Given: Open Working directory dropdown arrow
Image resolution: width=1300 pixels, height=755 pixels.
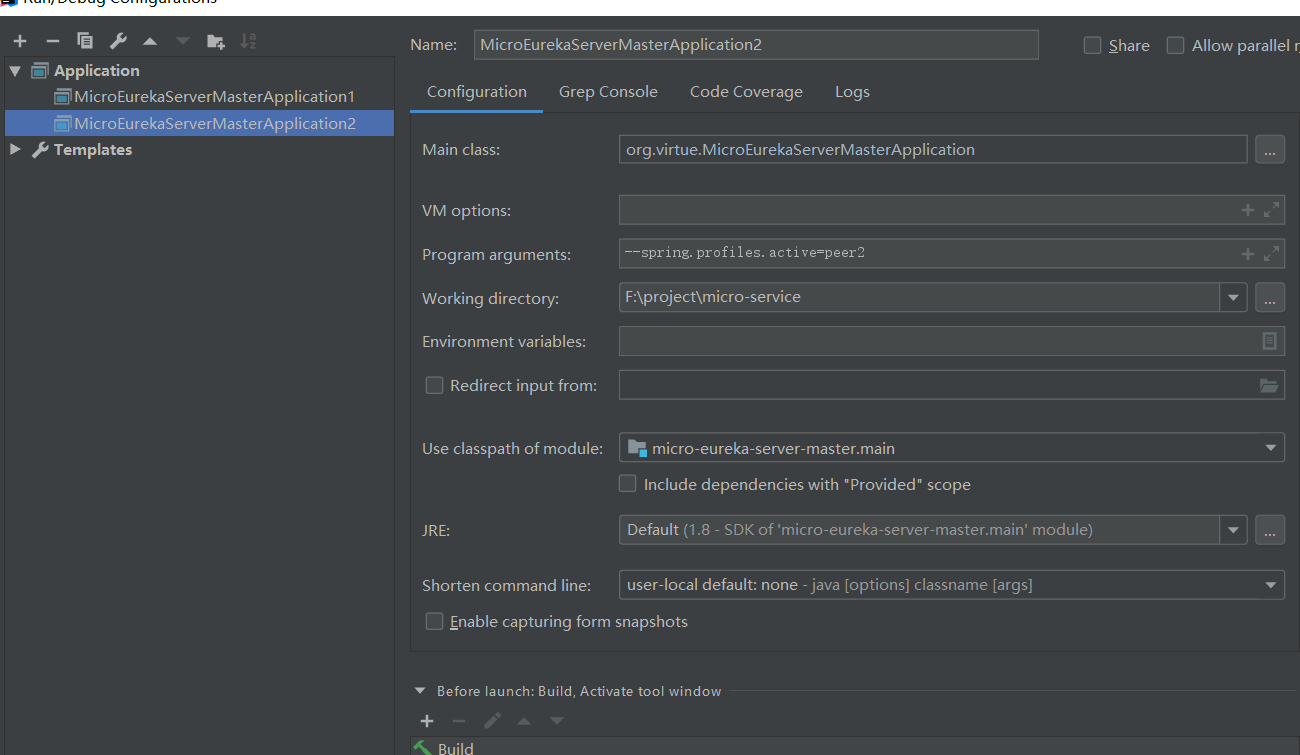Looking at the screenshot, I should pos(1233,297).
